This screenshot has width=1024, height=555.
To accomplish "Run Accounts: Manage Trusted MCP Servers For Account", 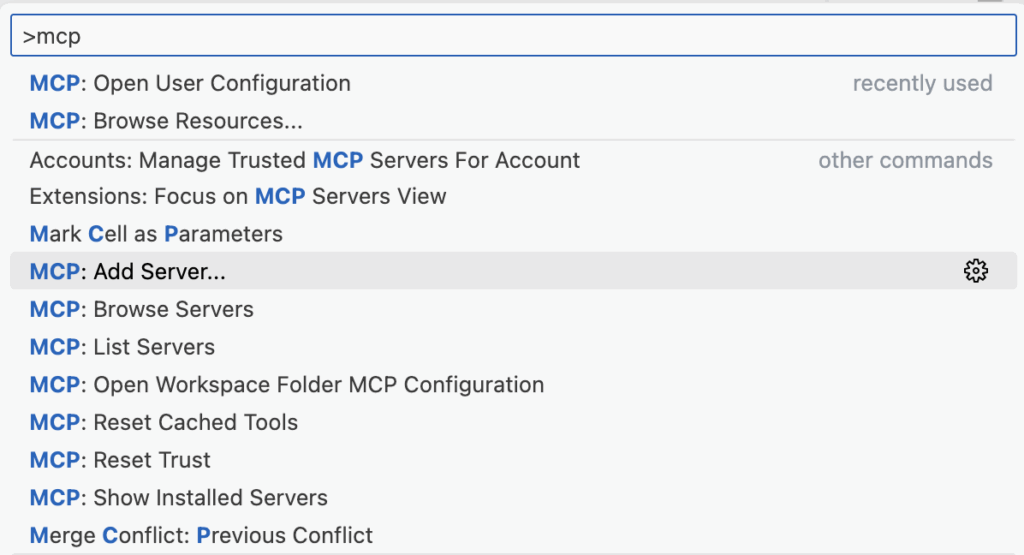I will pos(305,161).
